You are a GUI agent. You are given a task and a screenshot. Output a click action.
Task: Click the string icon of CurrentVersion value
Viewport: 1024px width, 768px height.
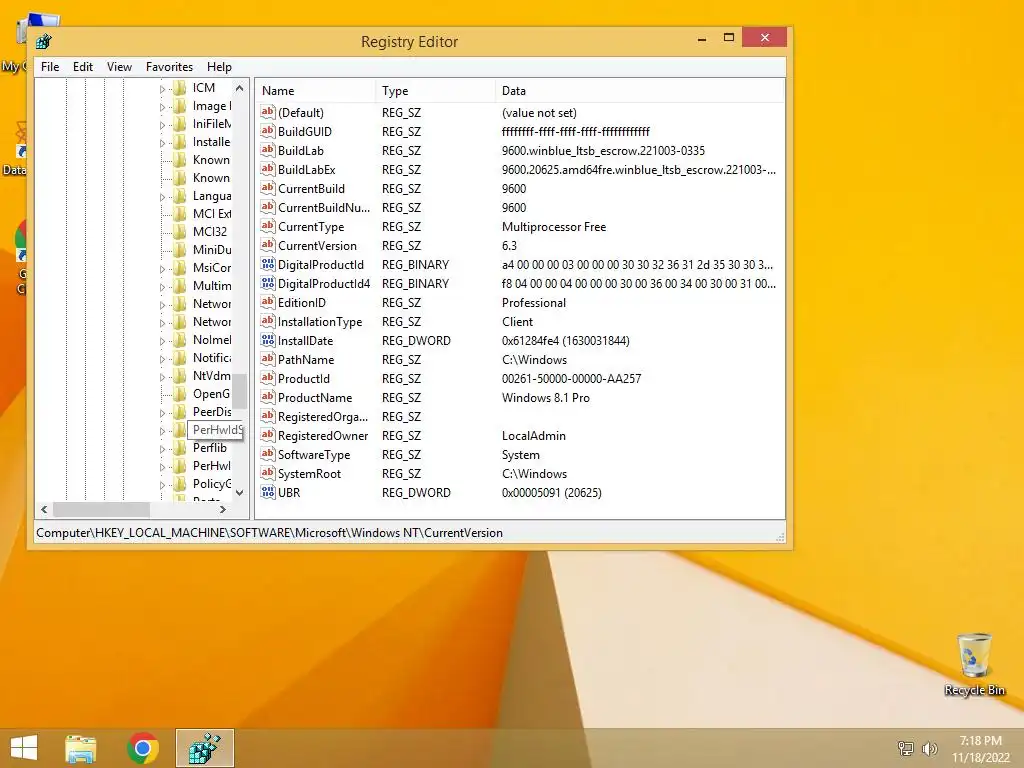(x=268, y=246)
